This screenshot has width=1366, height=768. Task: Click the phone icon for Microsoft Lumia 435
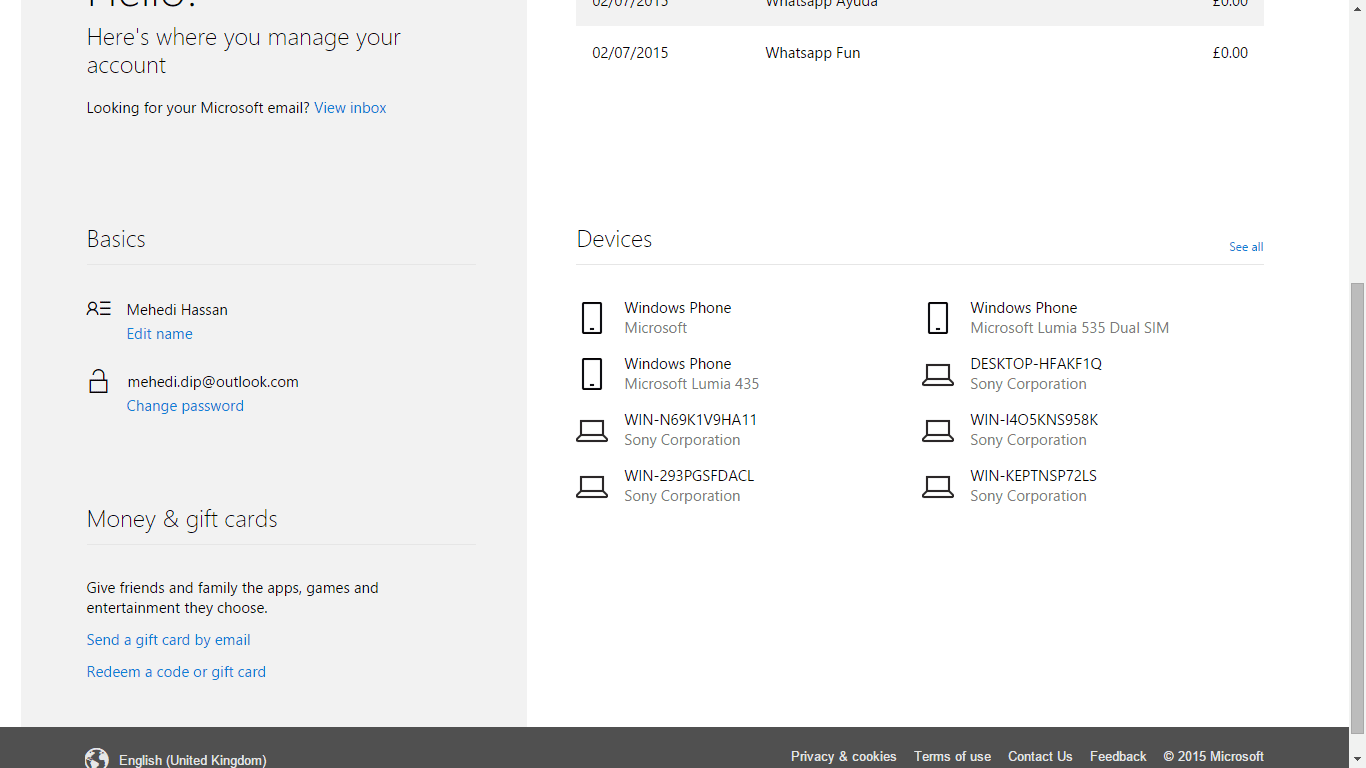[592, 374]
